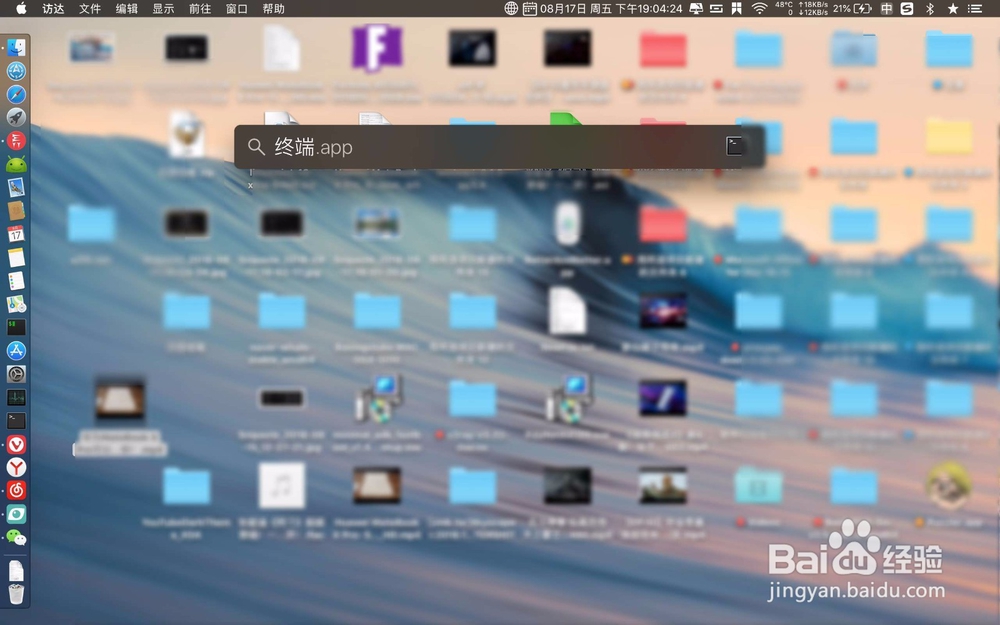Click the network speed KB/s indicator
The height and width of the screenshot is (625, 1000).
coord(813,8)
